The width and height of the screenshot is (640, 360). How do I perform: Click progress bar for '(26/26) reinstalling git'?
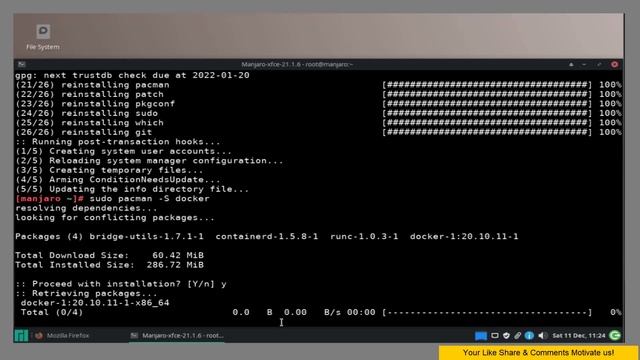click(487, 132)
